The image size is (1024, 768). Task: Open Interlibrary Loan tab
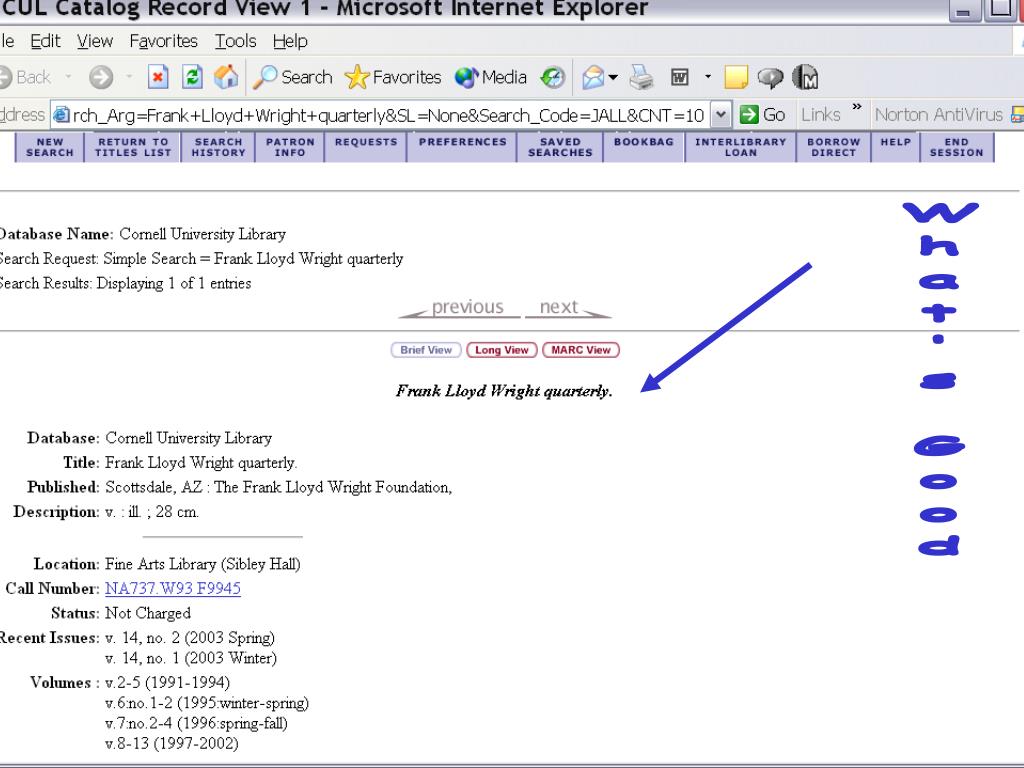pos(741,147)
